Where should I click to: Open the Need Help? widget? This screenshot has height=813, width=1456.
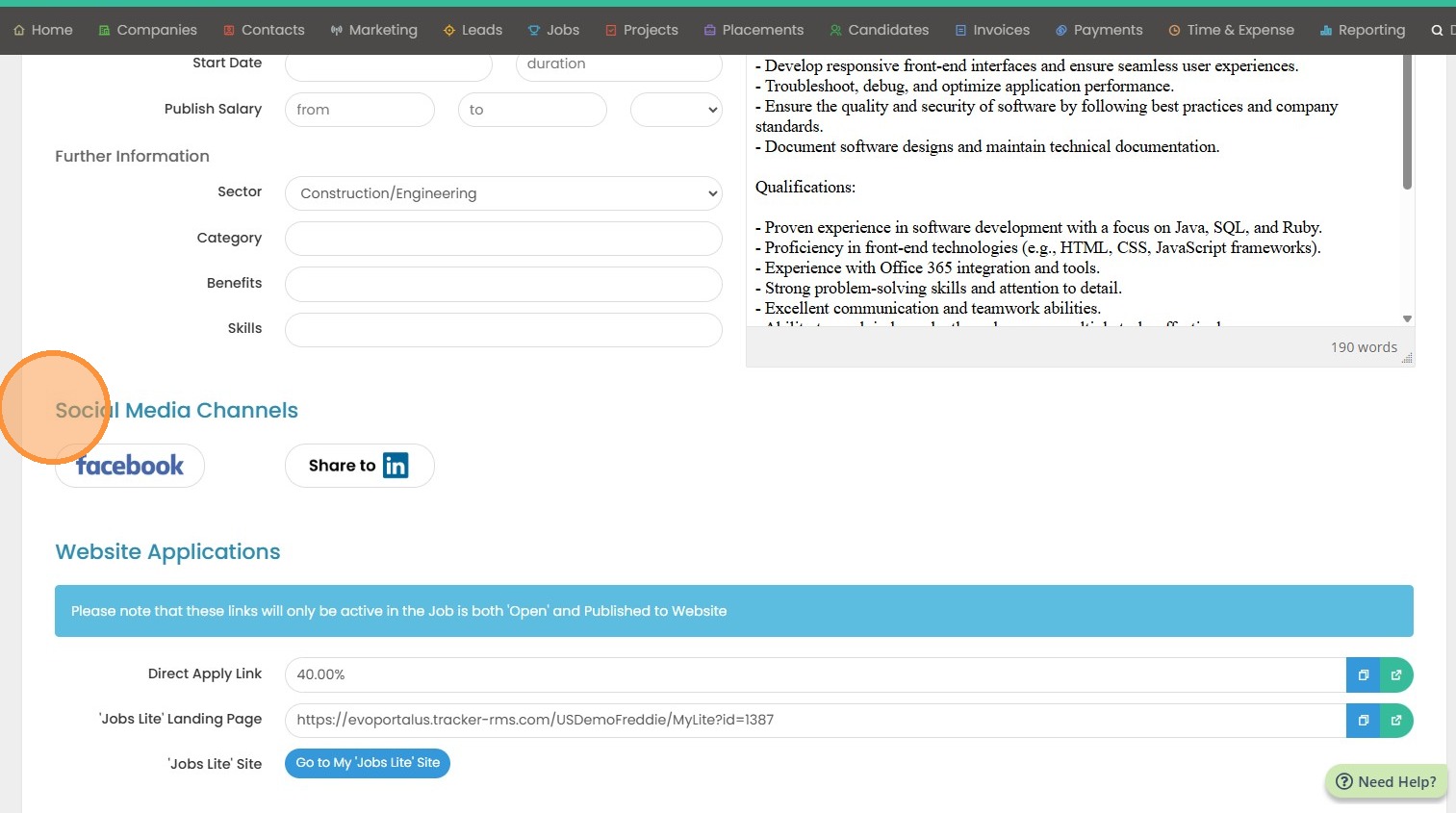pyautogui.click(x=1386, y=782)
